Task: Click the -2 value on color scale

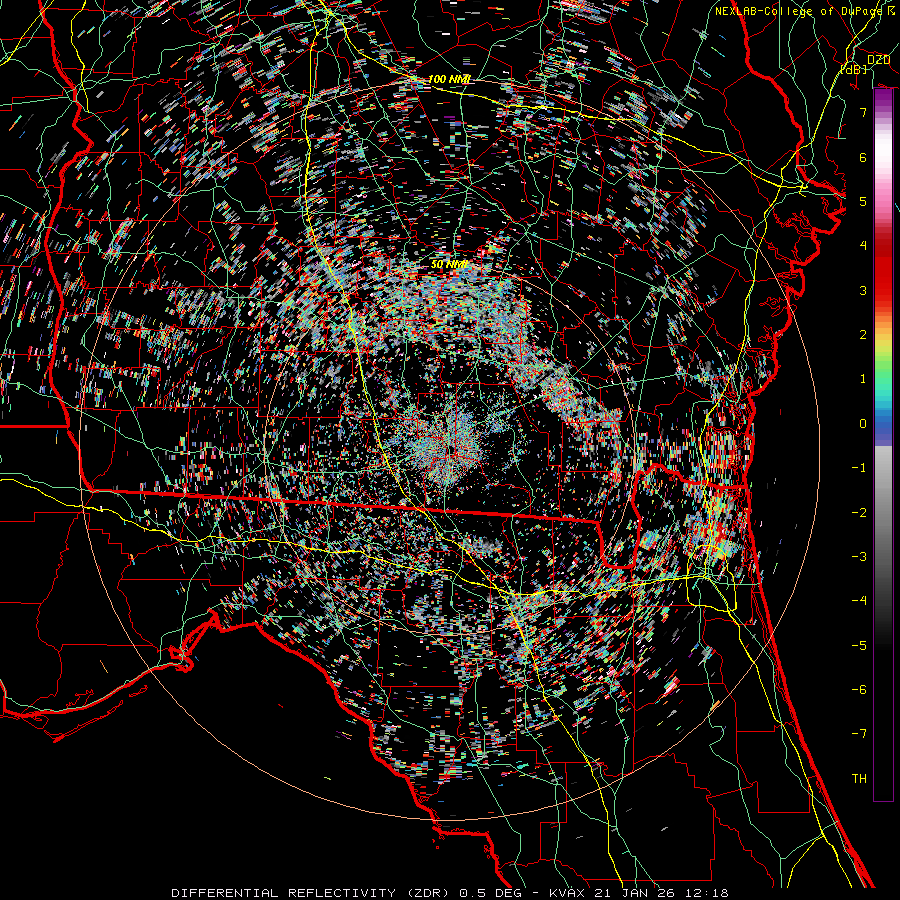Action: coord(859,513)
